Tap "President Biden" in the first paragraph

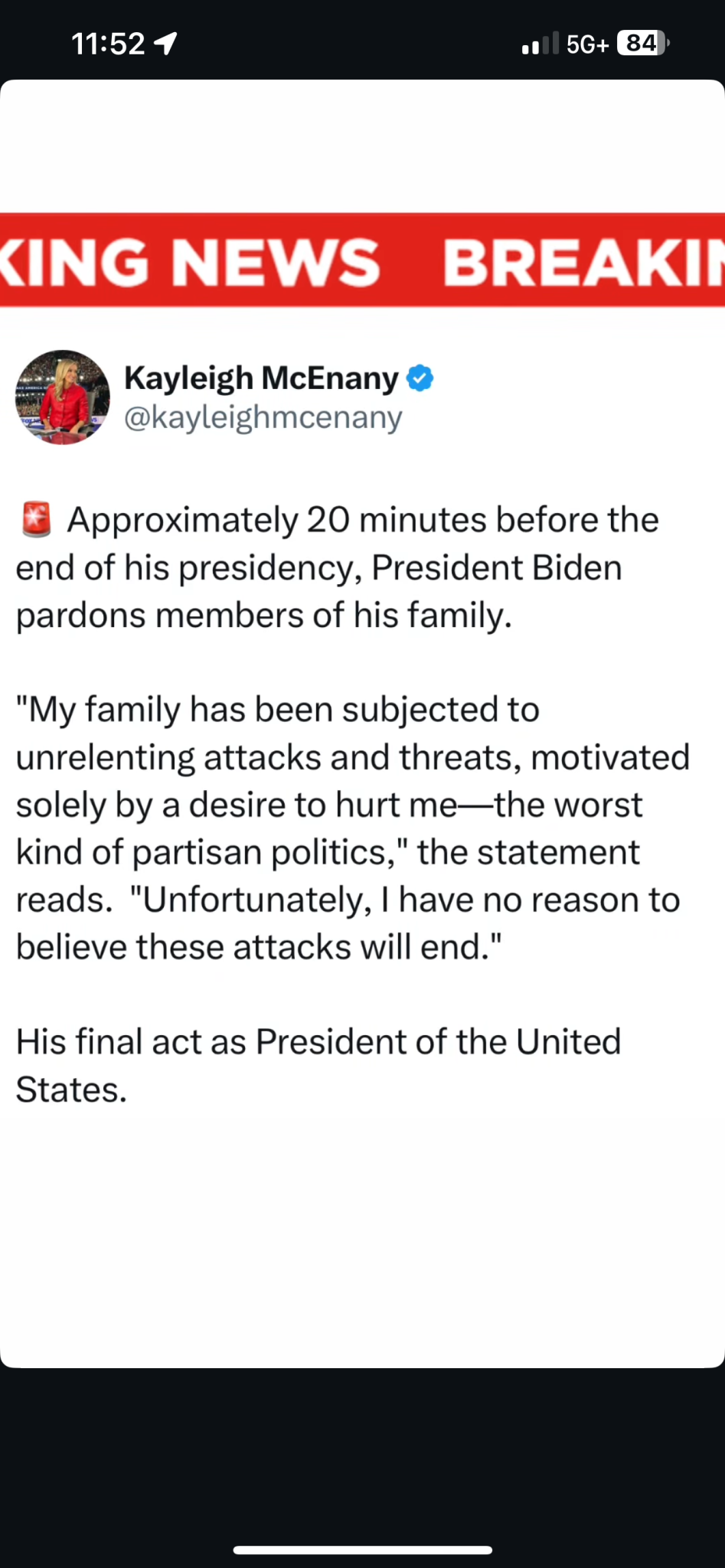point(496,568)
